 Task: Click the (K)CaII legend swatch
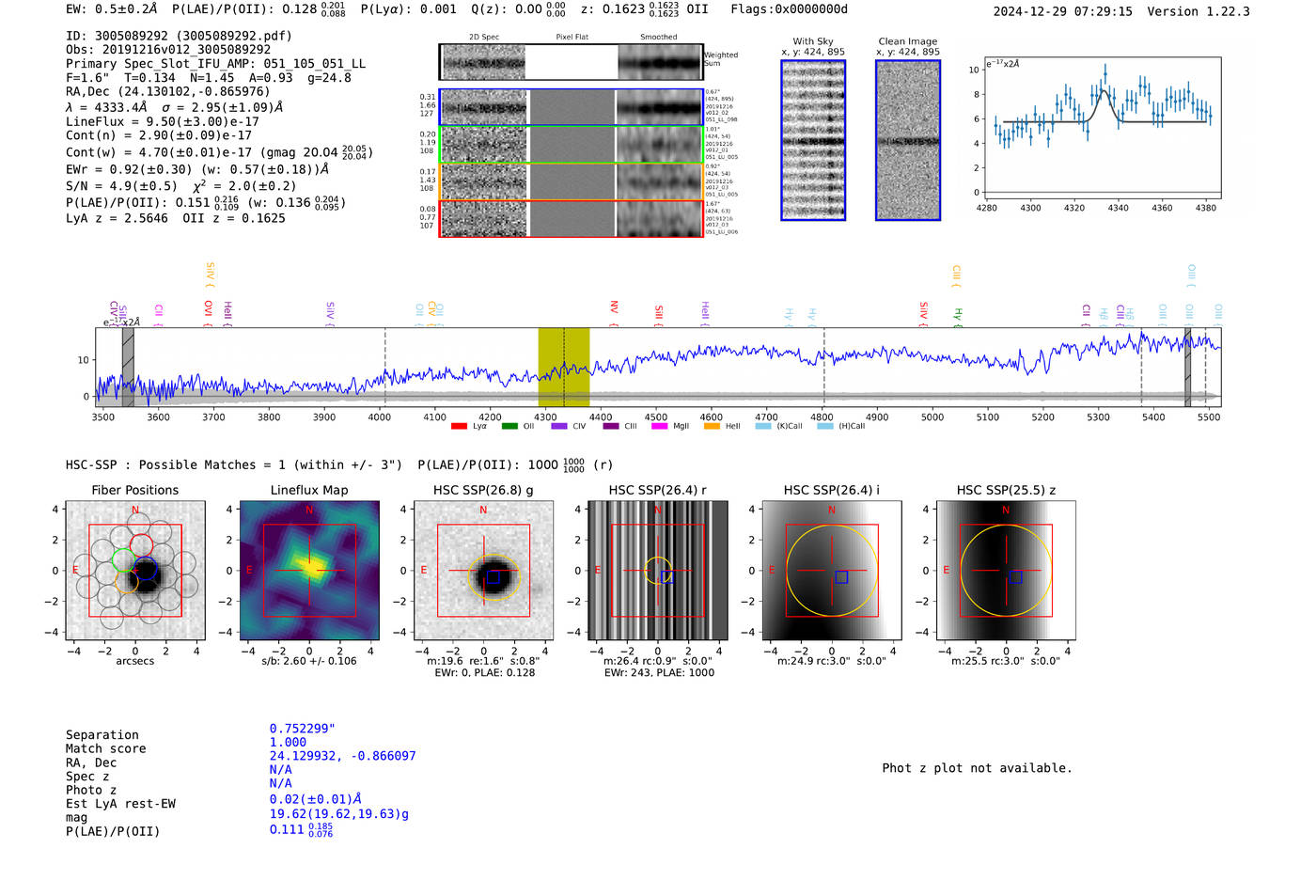(x=763, y=426)
